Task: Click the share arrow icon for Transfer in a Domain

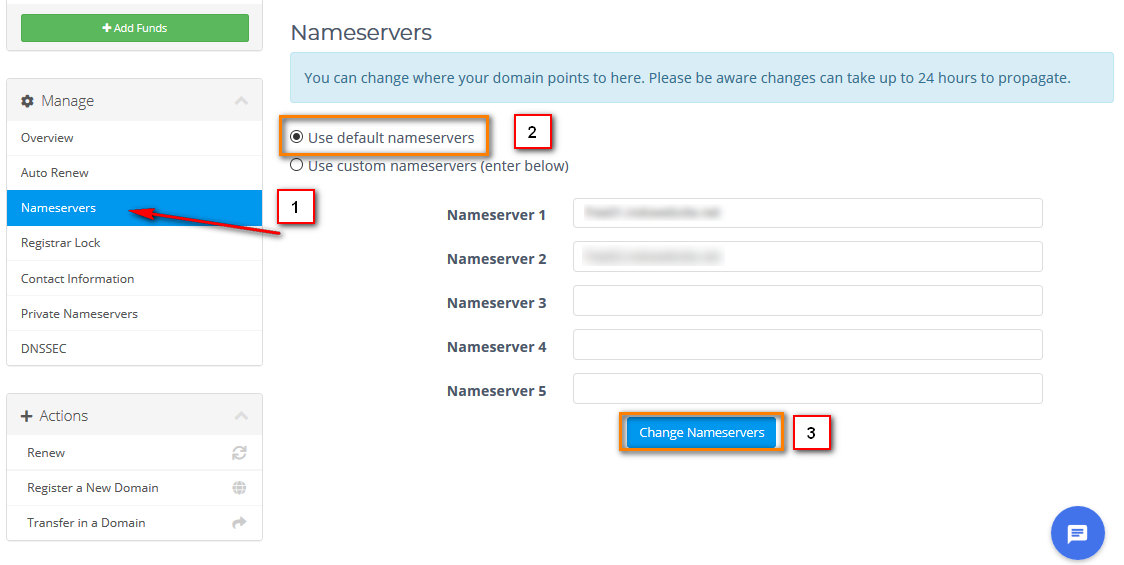Action: tap(239, 523)
